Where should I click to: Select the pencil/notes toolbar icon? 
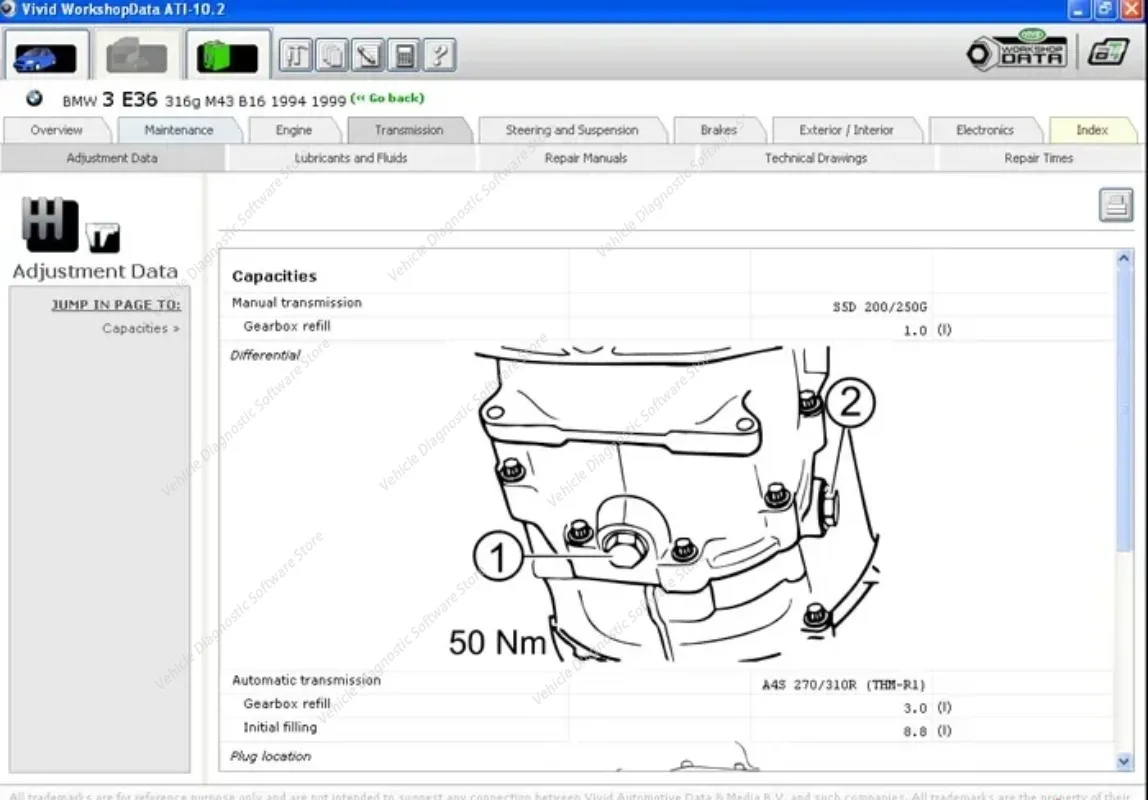pyautogui.click(x=367, y=55)
